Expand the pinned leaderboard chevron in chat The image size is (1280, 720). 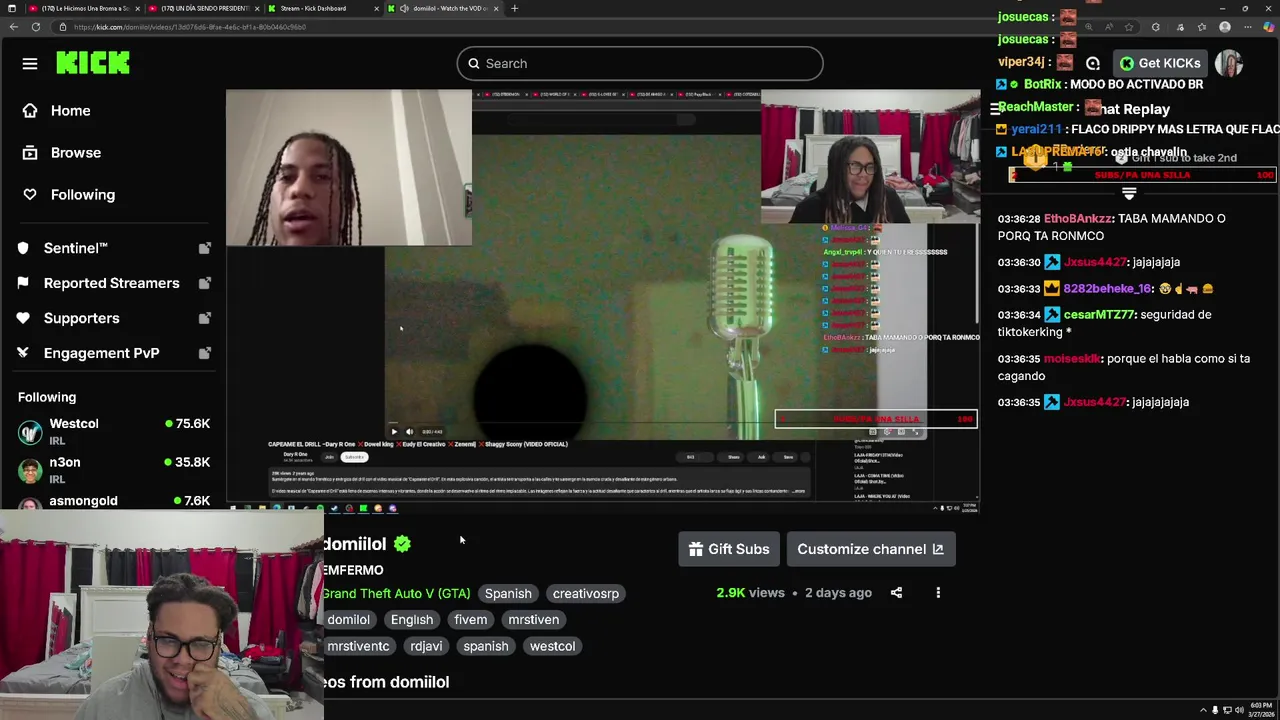pos(1129,193)
